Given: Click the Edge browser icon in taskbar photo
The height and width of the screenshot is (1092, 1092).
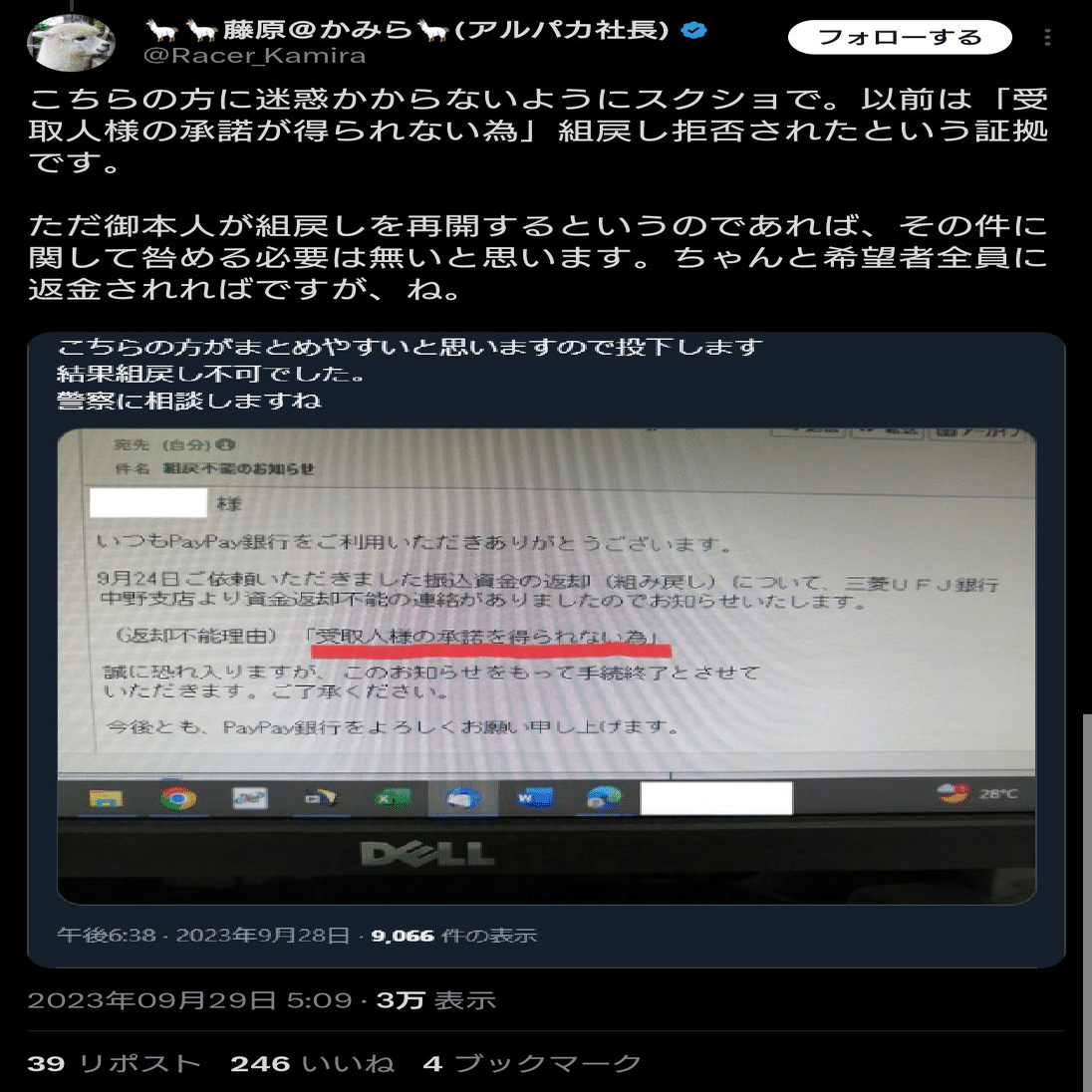Looking at the screenshot, I should 603,798.
